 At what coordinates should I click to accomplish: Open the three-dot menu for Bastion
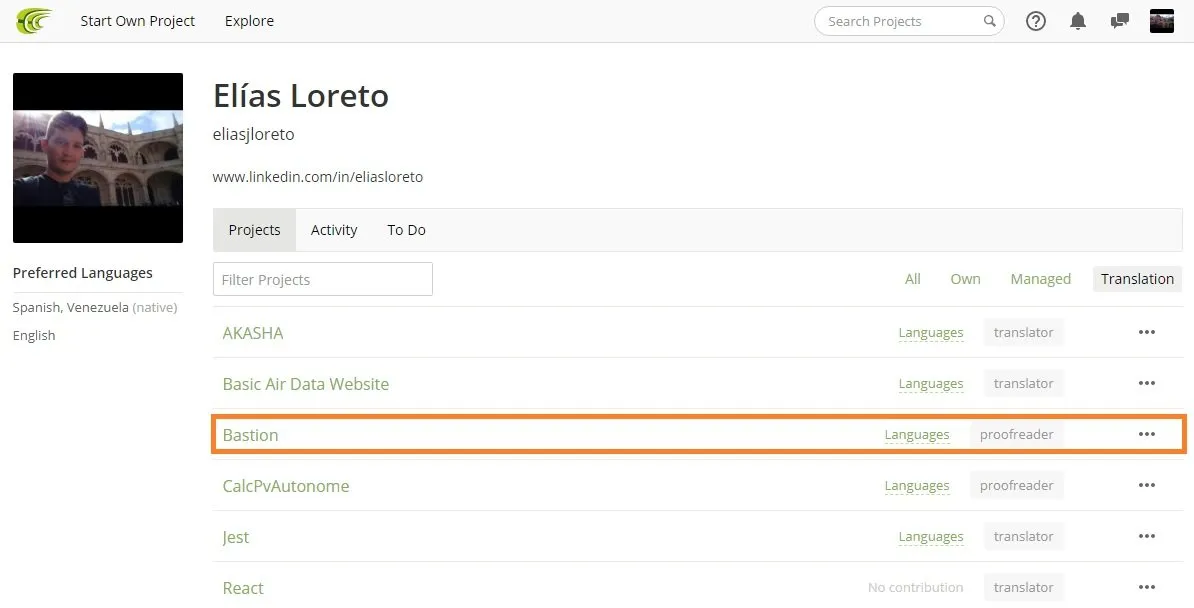coord(1147,434)
